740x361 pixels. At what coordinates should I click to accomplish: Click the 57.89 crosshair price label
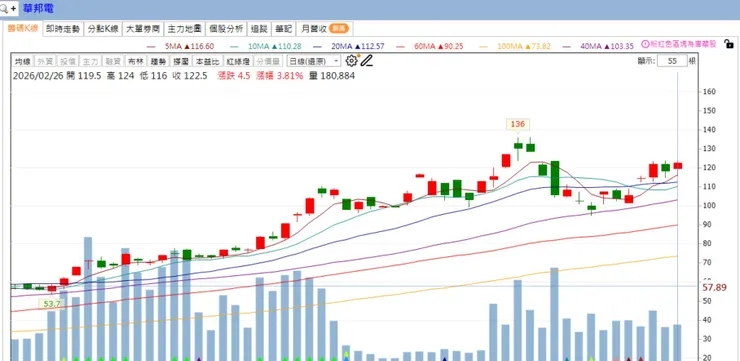[714, 287]
